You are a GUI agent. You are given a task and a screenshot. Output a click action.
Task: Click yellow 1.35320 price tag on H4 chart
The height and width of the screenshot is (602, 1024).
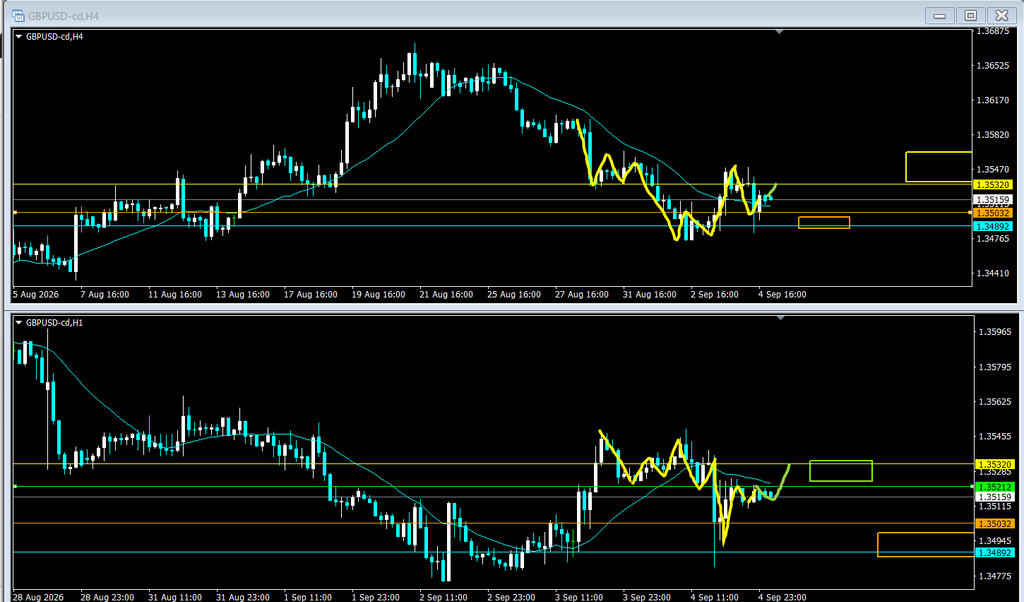point(993,185)
